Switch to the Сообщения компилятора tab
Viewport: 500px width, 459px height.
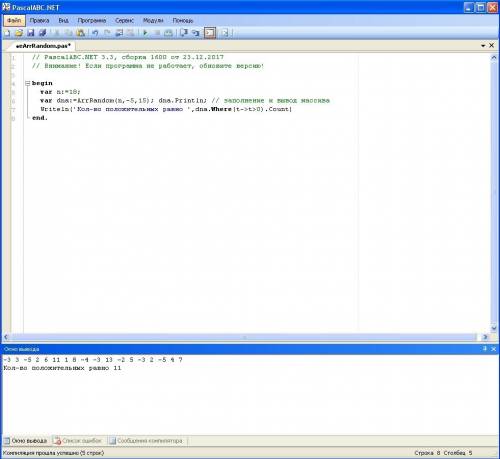coord(147,441)
